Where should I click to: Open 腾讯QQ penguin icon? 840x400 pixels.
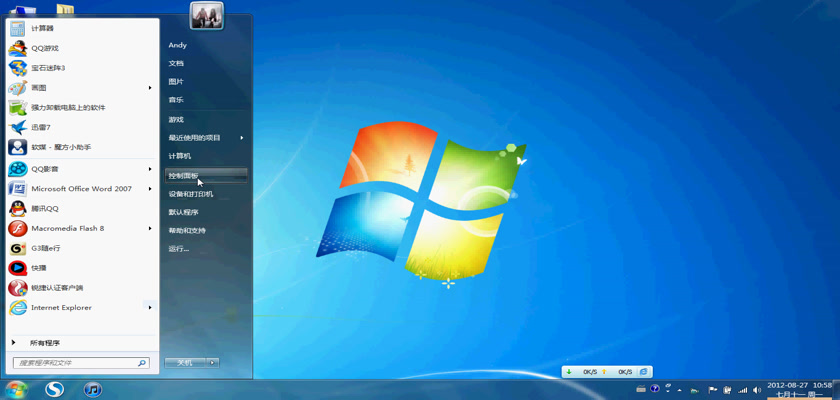18,209
